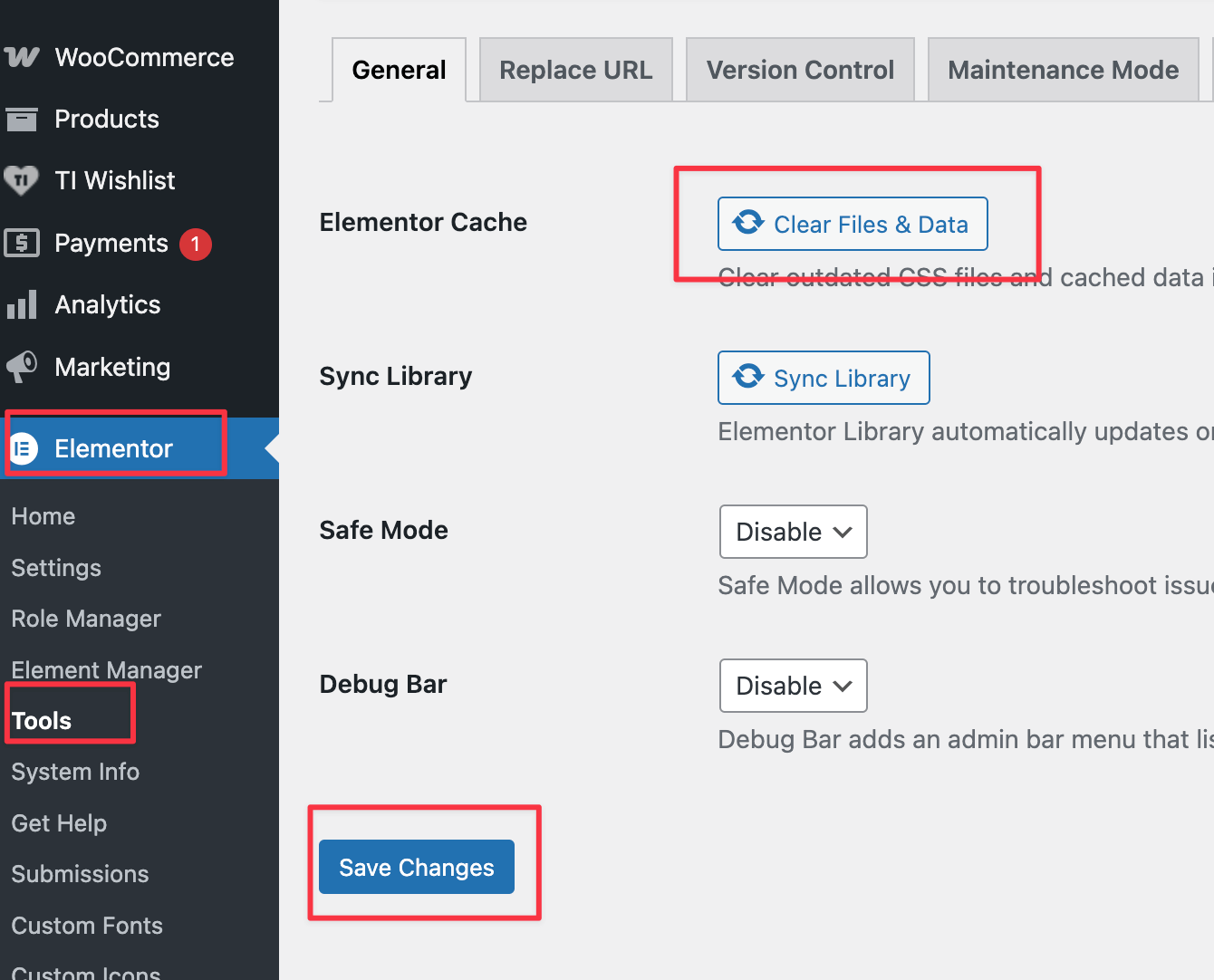The height and width of the screenshot is (980, 1214).
Task: Open System Info submenu link
Action: click(x=75, y=772)
